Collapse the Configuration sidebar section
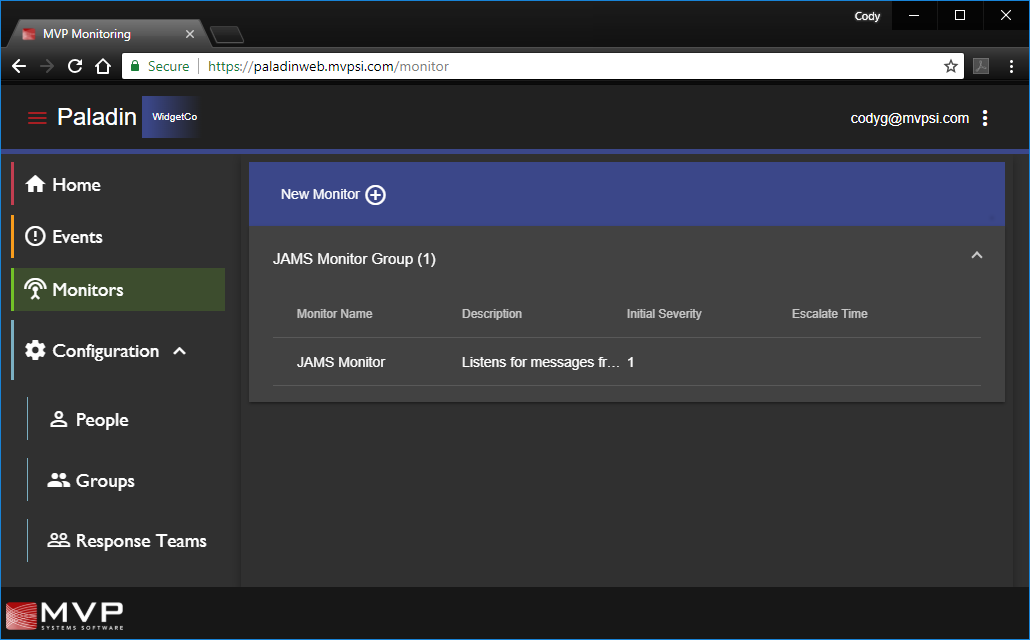This screenshot has width=1030, height=640. [x=180, y=351]
